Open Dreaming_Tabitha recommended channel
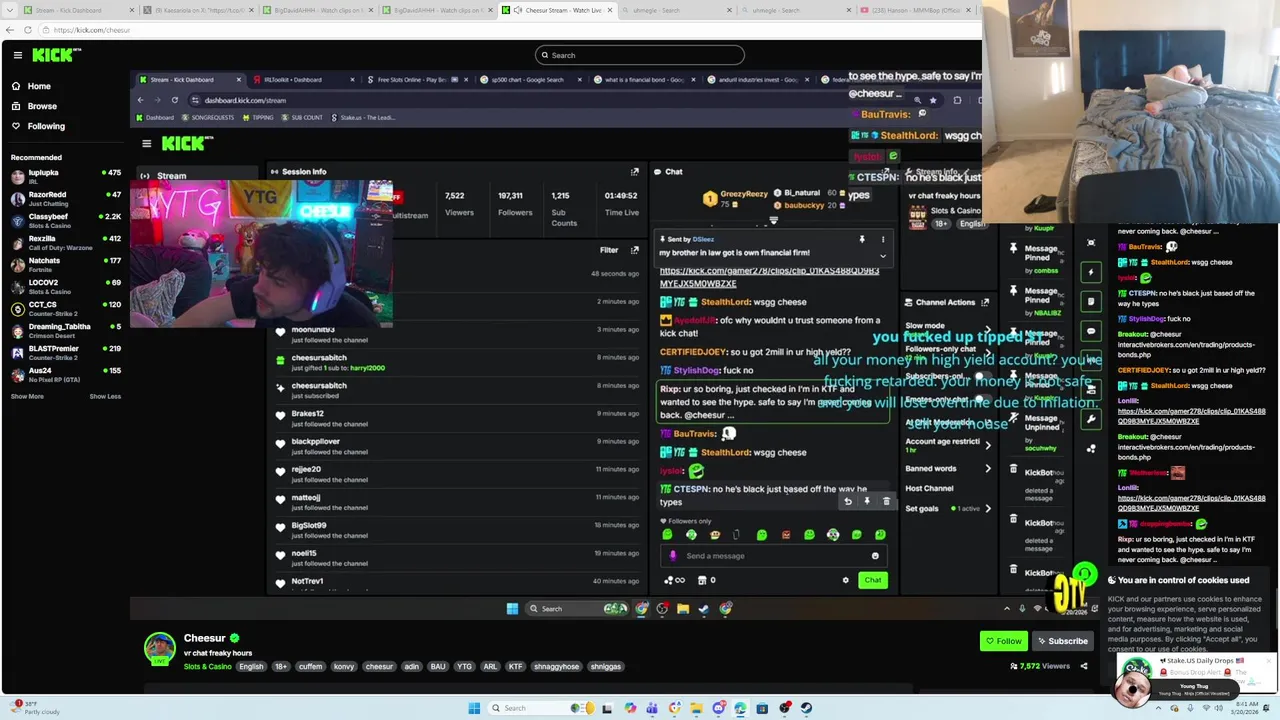Screen dimensions: 1280x720 click(65, 331)
